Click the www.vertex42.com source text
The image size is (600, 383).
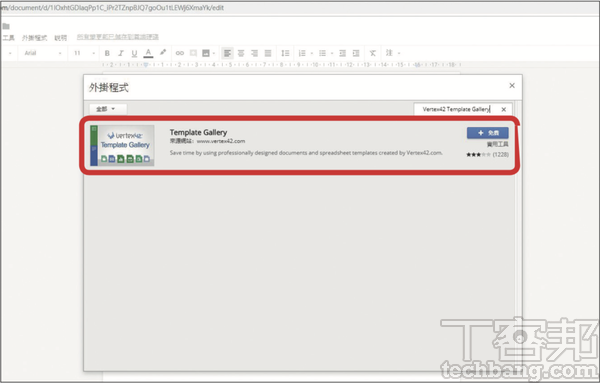pyautogui.click(x=221, y=141)
